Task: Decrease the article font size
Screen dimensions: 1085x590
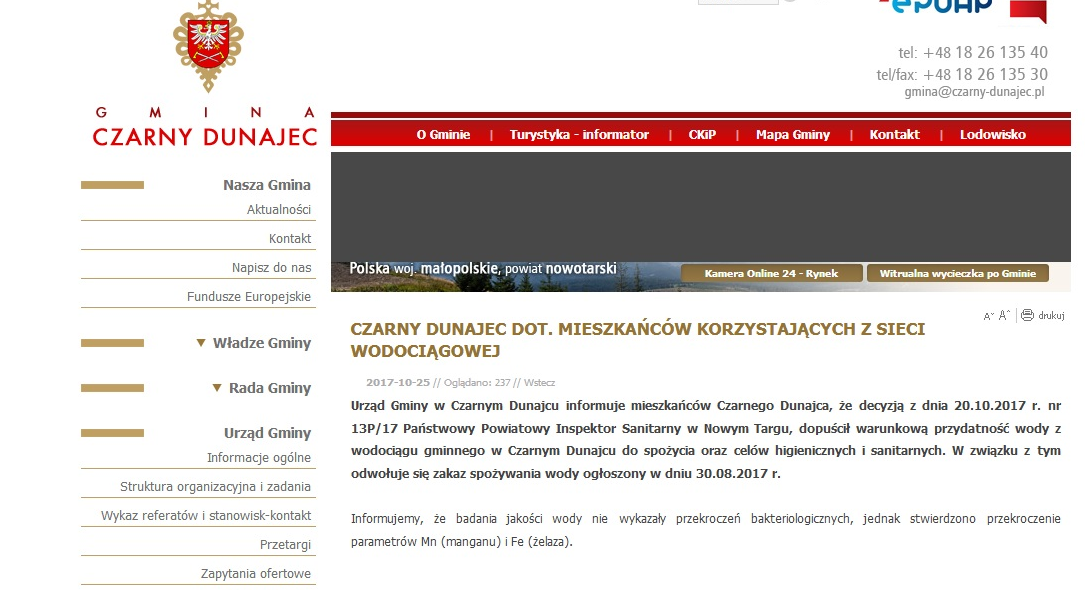Action: coord(988,316)
